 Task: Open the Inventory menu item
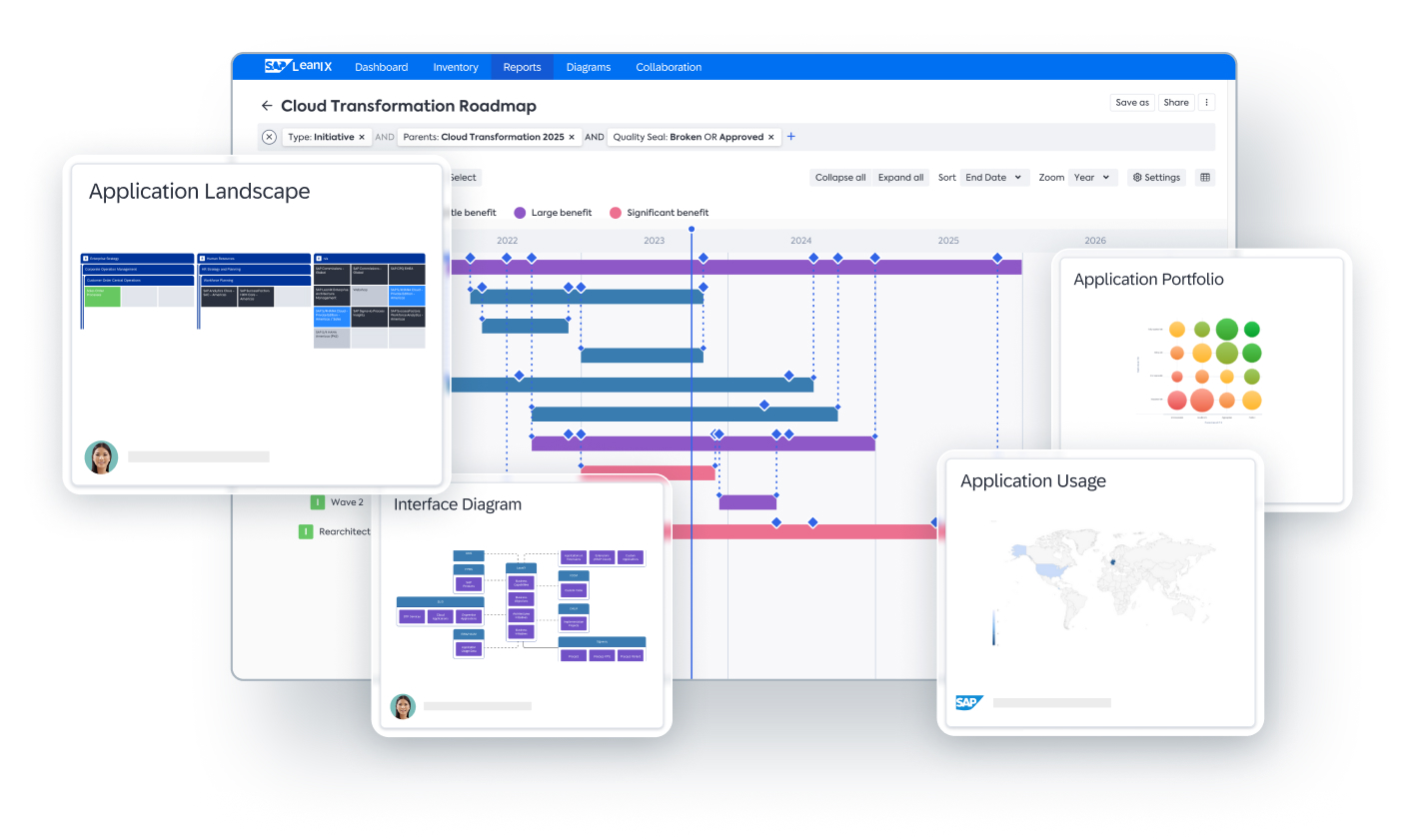coord(456,67)
